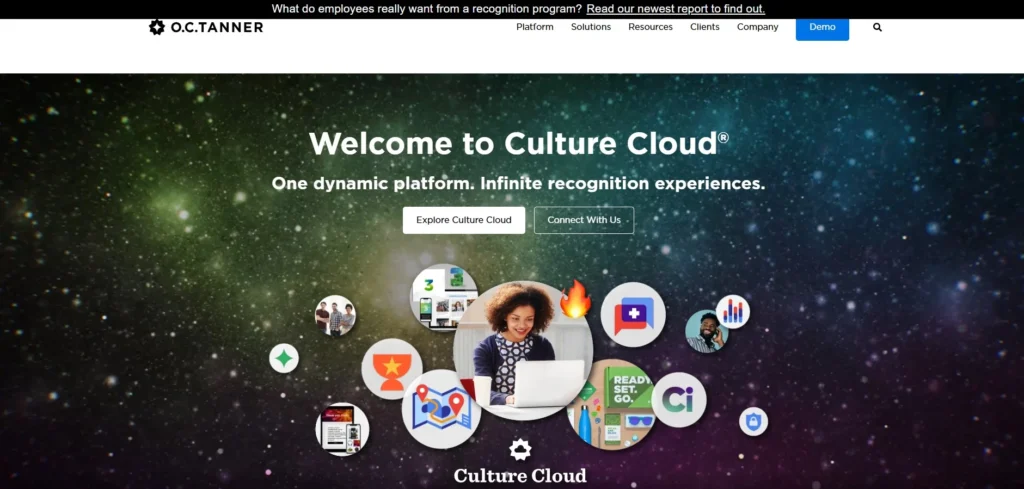Open the trophy star bubble icon
This screenshot has height=489, width=1024.
click(x=392, y=369)
